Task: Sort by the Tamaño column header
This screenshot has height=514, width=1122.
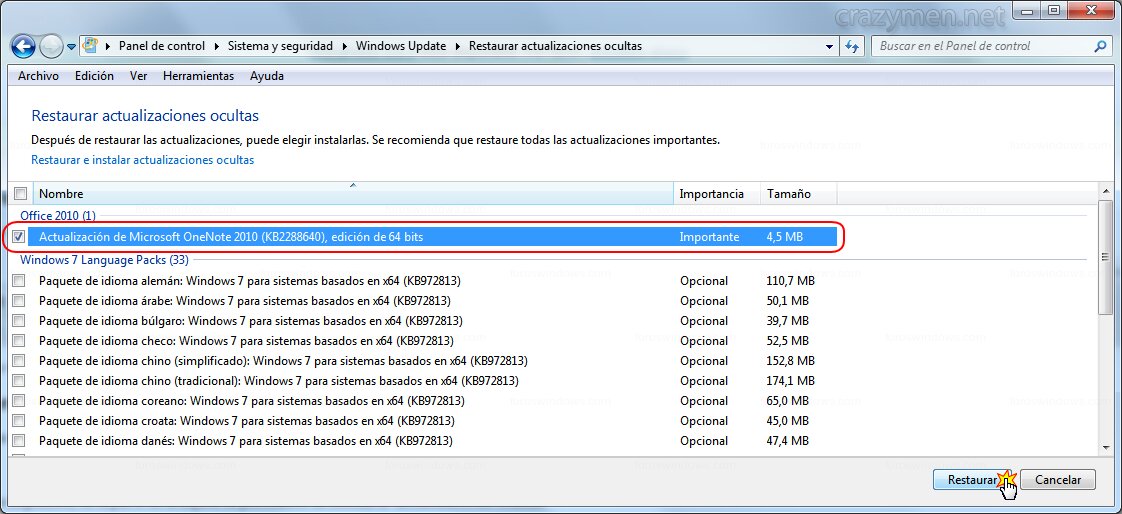Action: point(799,193)
